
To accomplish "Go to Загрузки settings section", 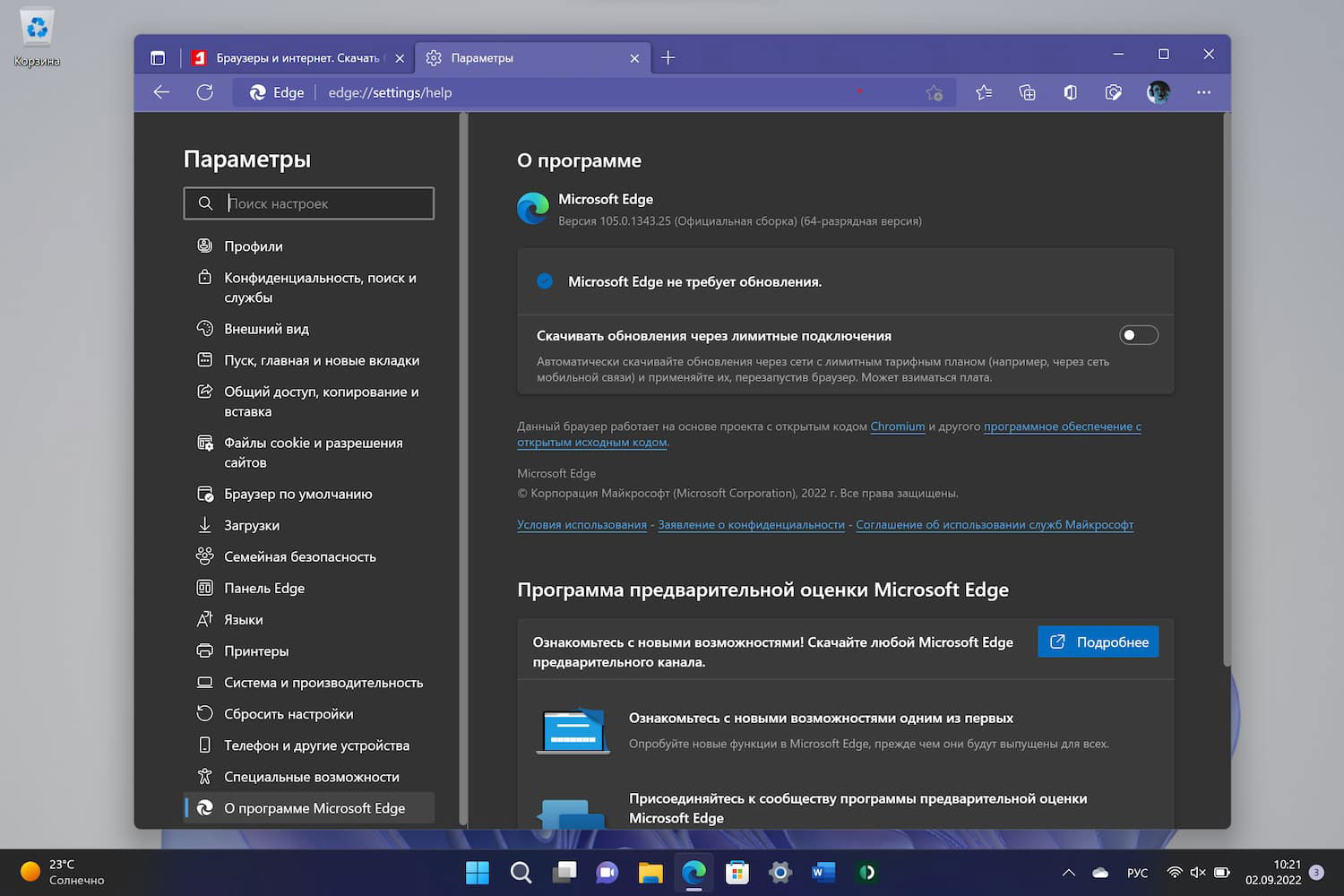I will (x=309, y=525).
